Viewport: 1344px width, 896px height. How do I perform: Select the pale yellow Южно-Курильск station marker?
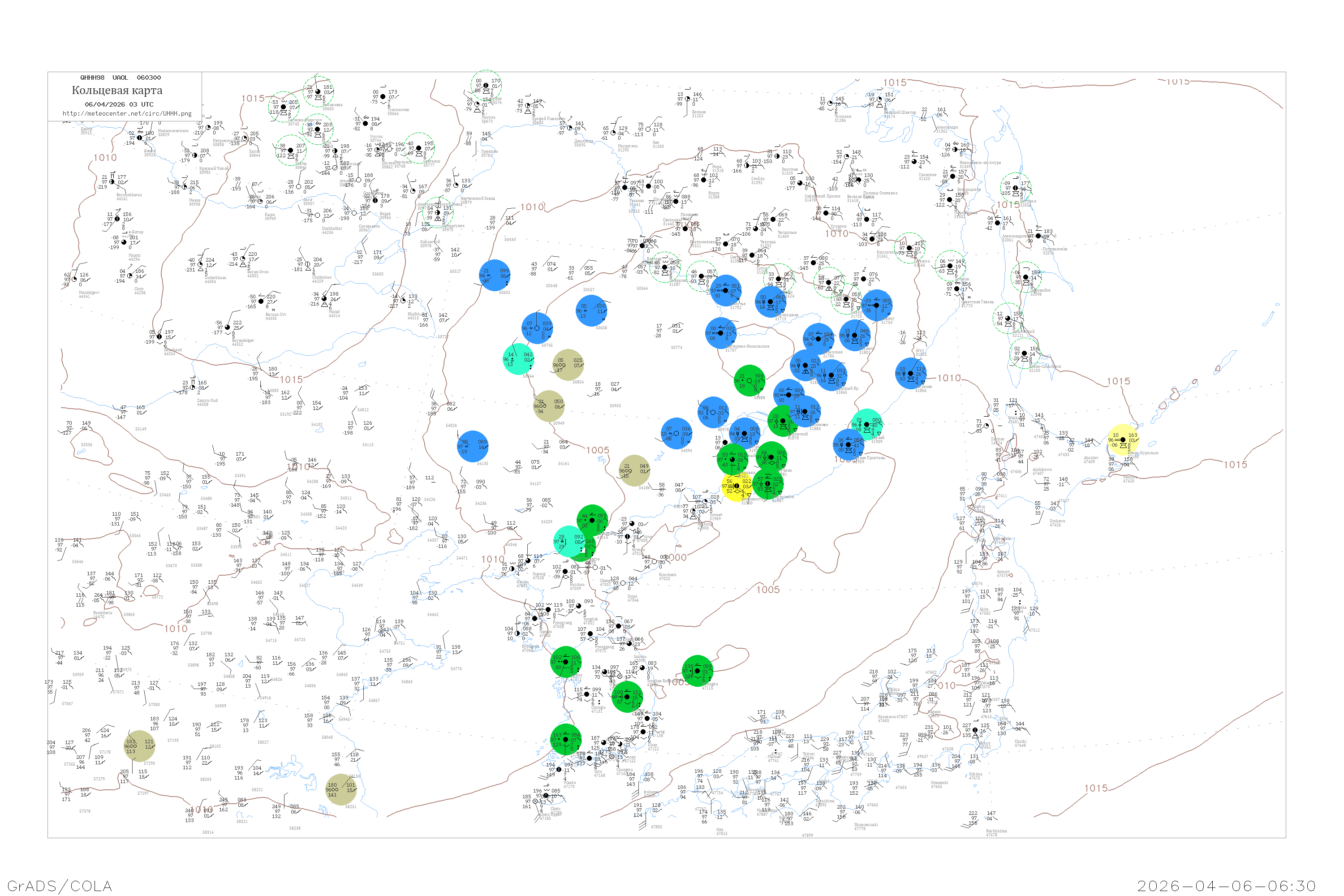(1123, 439)
